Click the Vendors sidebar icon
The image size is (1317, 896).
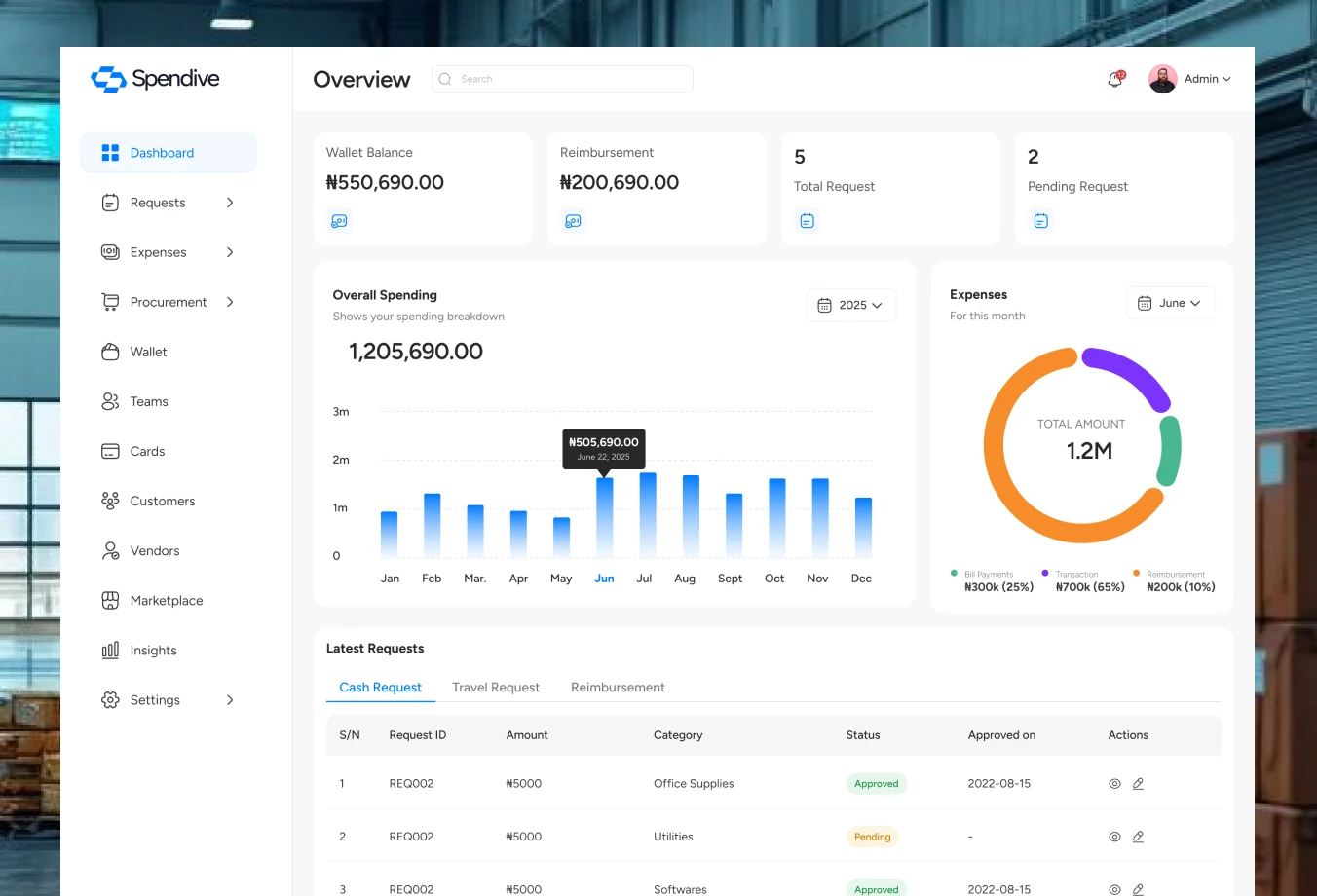coord(110,550)
